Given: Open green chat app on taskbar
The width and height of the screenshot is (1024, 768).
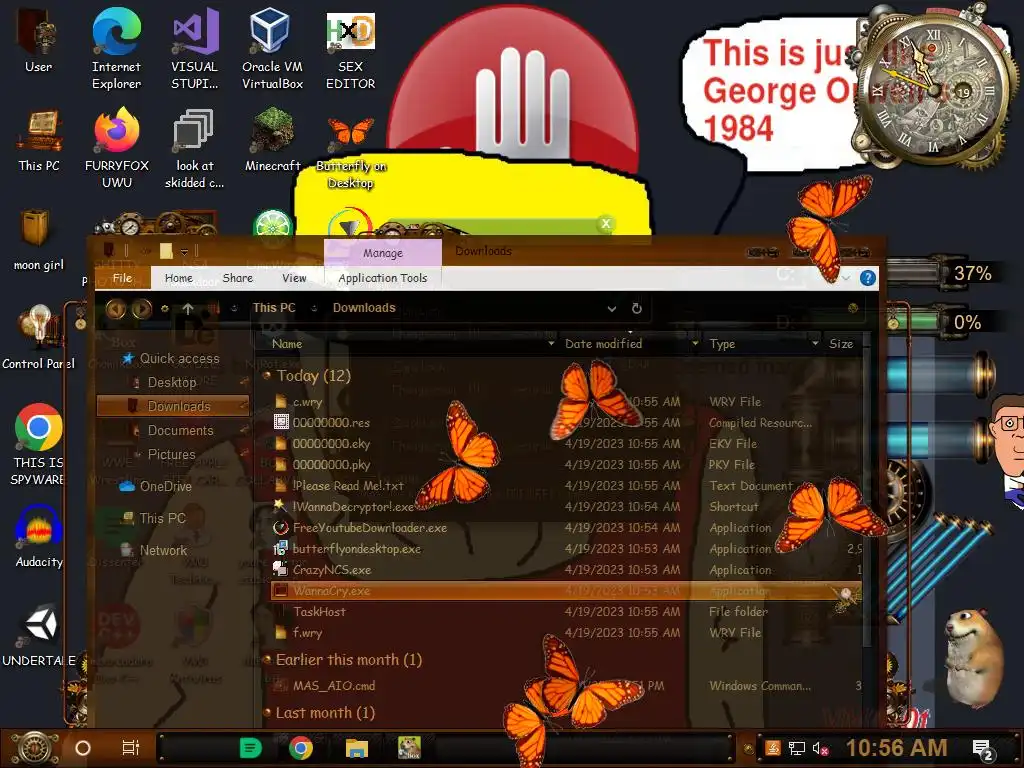Looking at the screenshot, I should click(x=250, y=748).
